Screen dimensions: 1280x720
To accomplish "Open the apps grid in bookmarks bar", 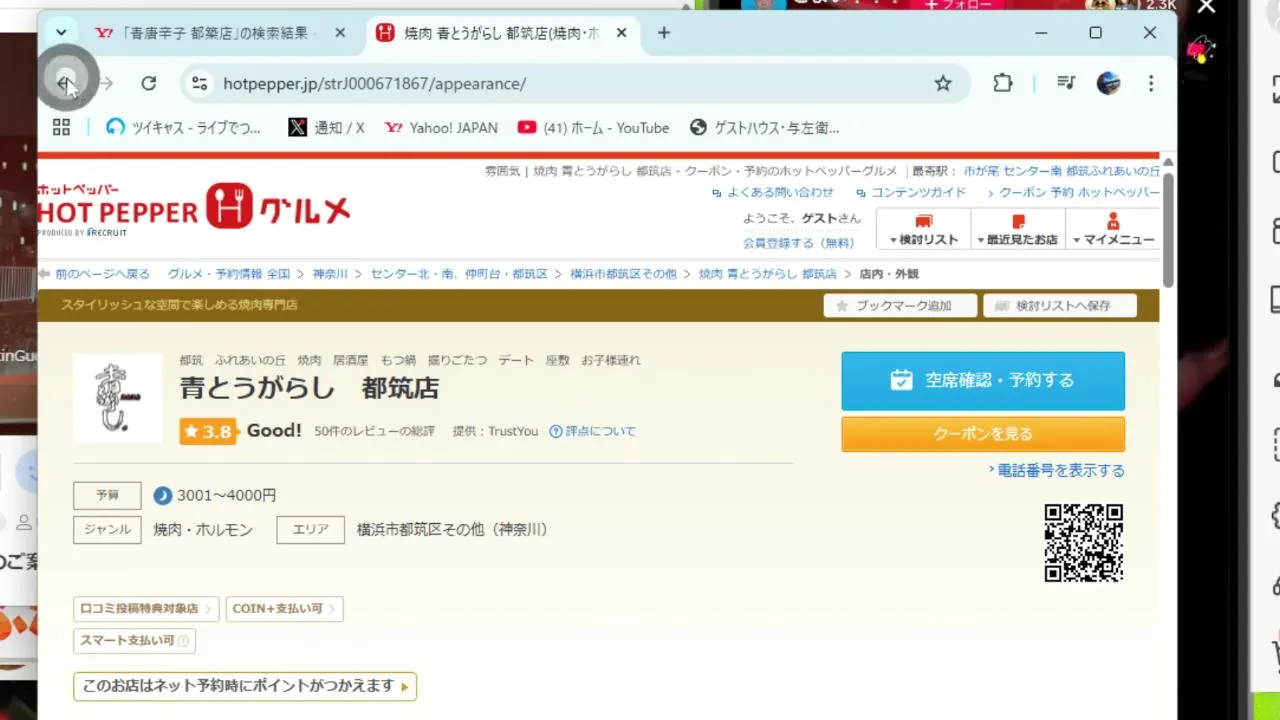I will click(61, 127).
